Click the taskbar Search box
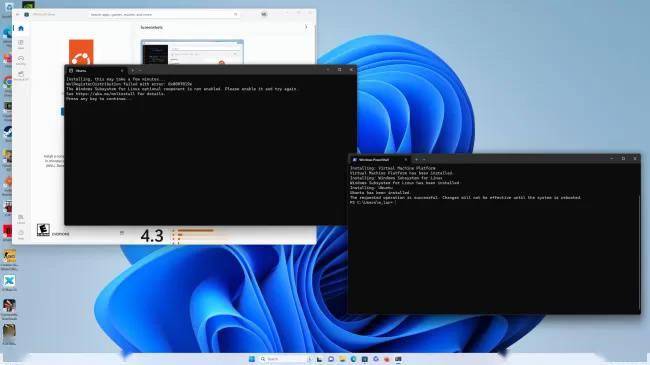 click(284, 359)
